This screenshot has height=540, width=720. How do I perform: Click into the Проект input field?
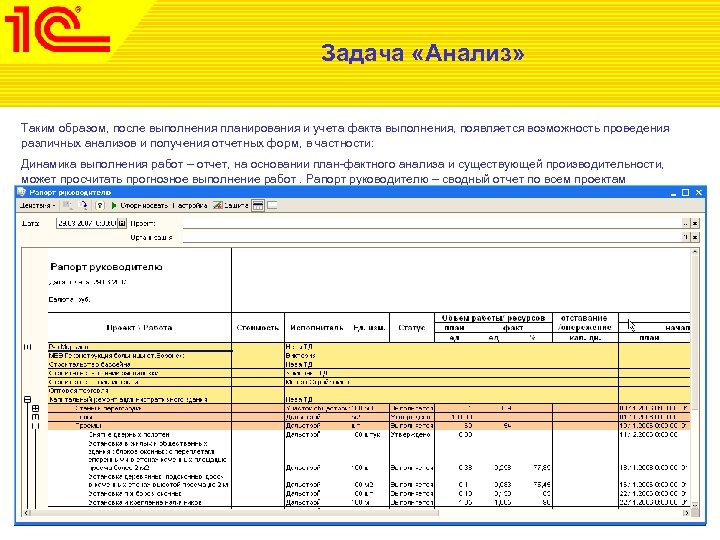tap(432, 224)
